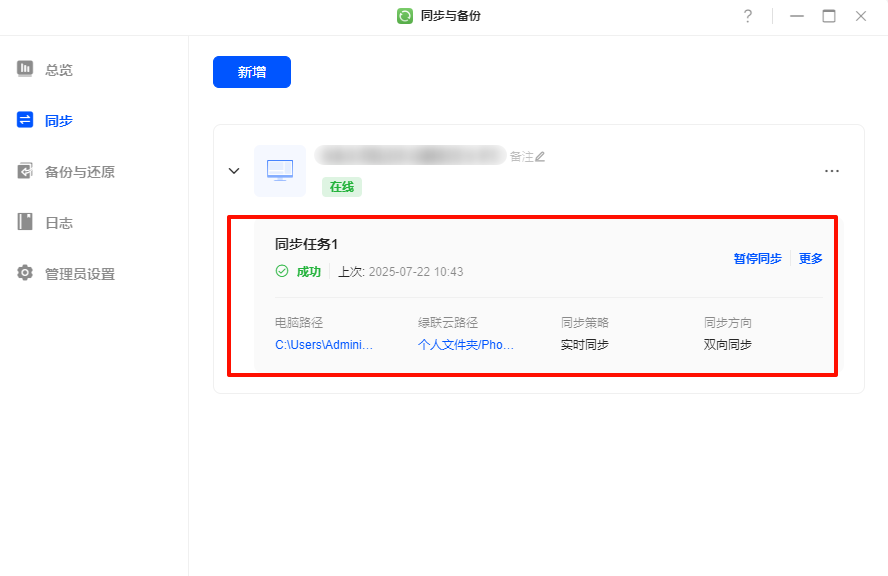The height and width of the screenshot is (576, 888).
Task: Click the green app icon in the title bar
Action: (405, 16)
